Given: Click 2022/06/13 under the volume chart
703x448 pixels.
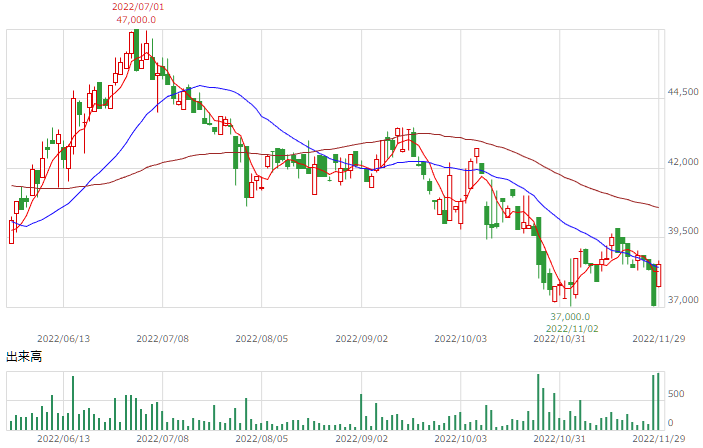Looking at the screenshot, I should [63, 439].
